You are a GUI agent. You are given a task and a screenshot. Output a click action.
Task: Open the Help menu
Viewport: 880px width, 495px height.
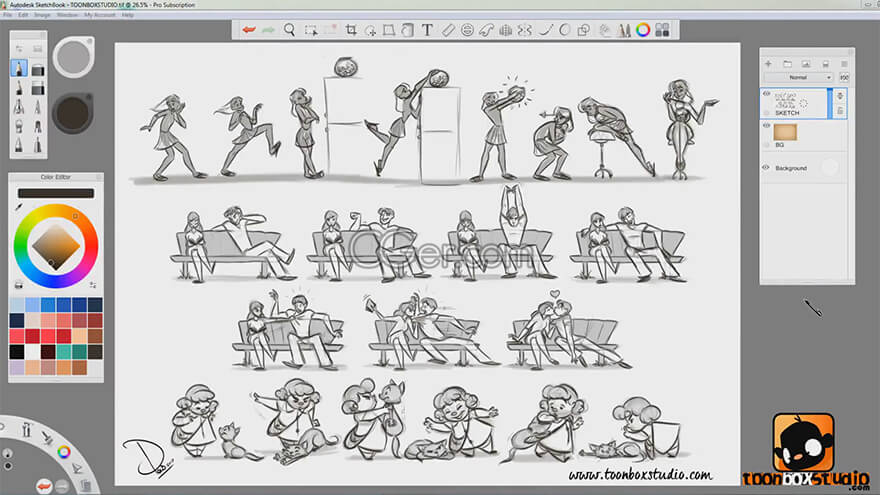click(x=127, y=15)
